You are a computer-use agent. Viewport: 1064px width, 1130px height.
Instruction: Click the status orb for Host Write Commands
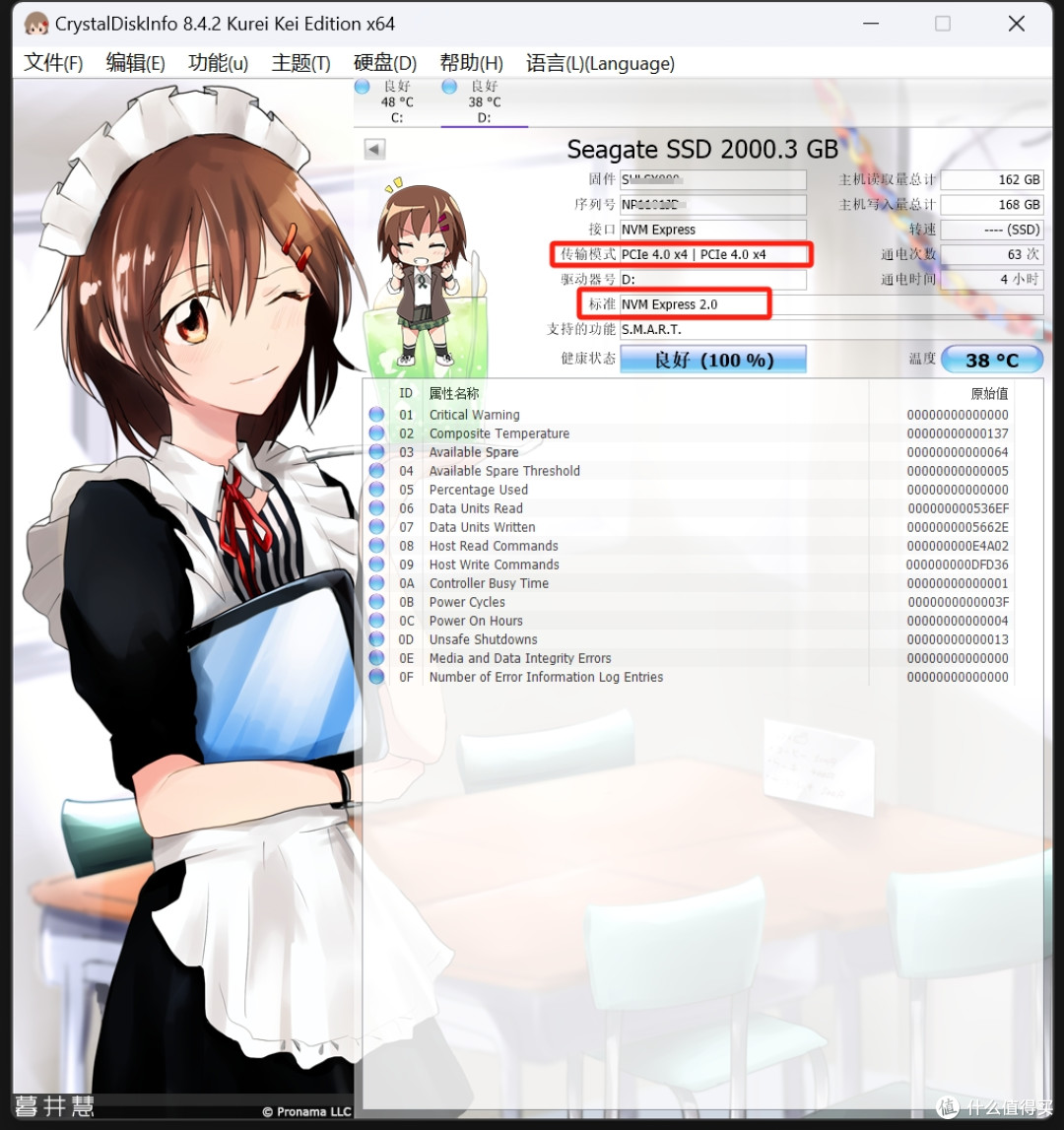376,565
